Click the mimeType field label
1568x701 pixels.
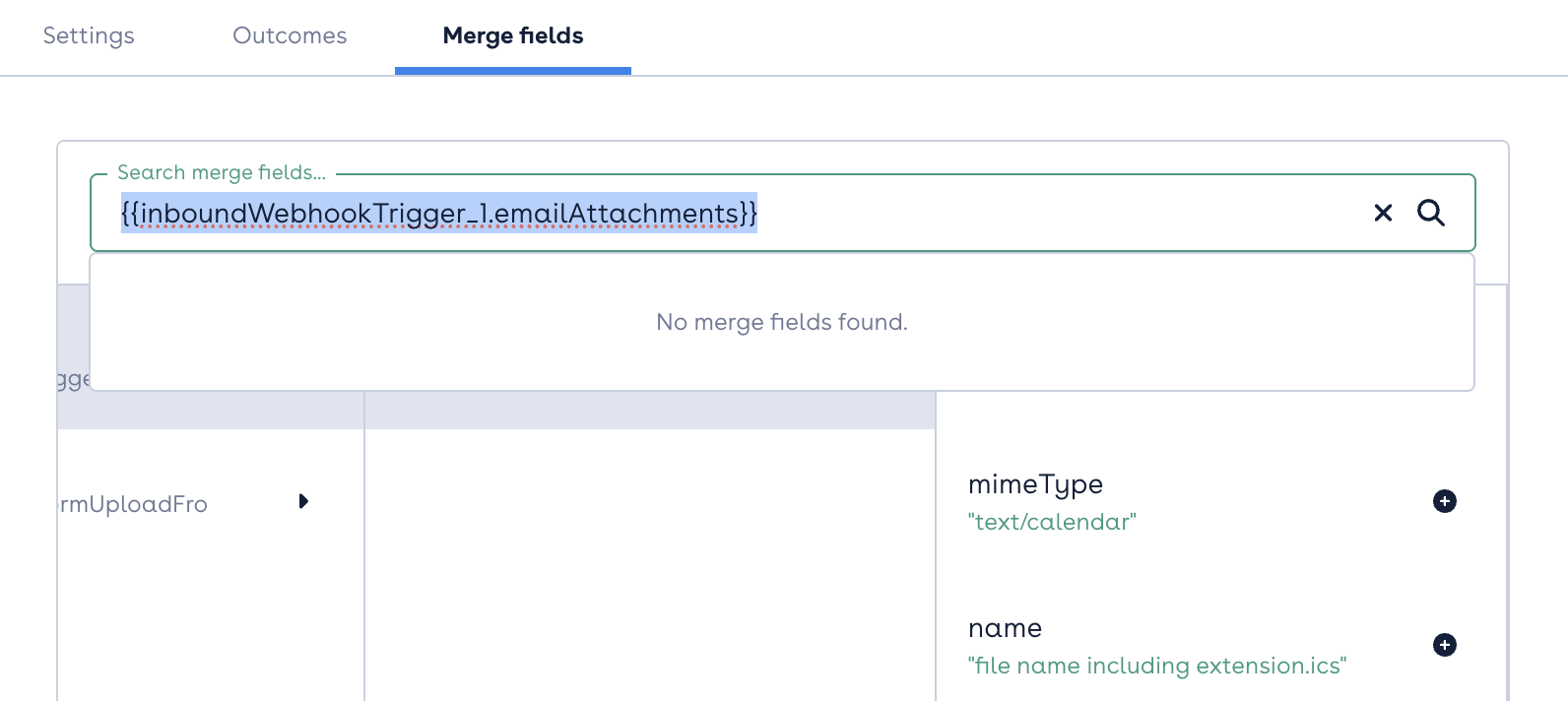tap(1035, 484)
